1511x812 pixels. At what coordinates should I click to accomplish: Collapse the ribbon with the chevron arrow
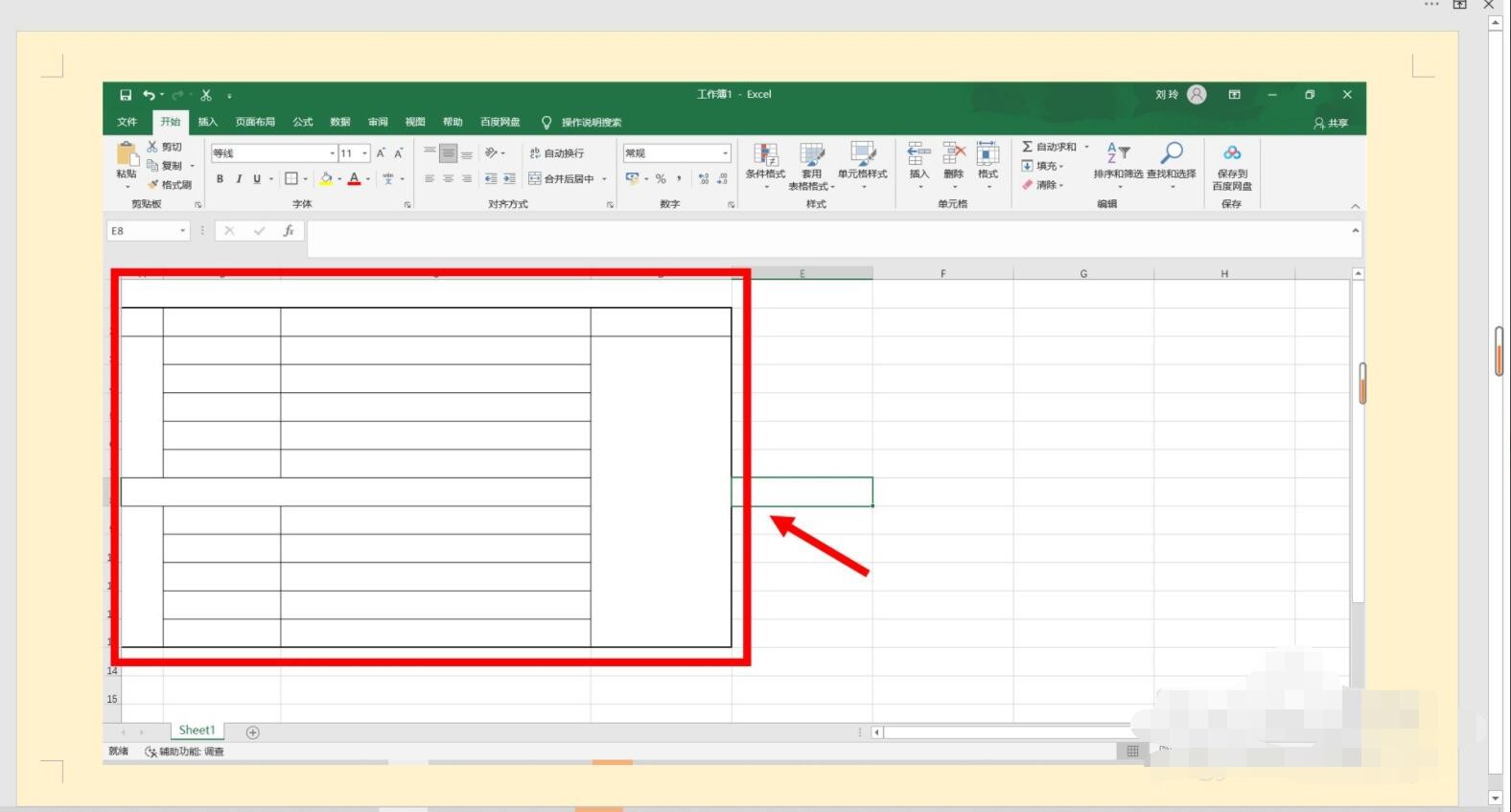point(1356,206)
